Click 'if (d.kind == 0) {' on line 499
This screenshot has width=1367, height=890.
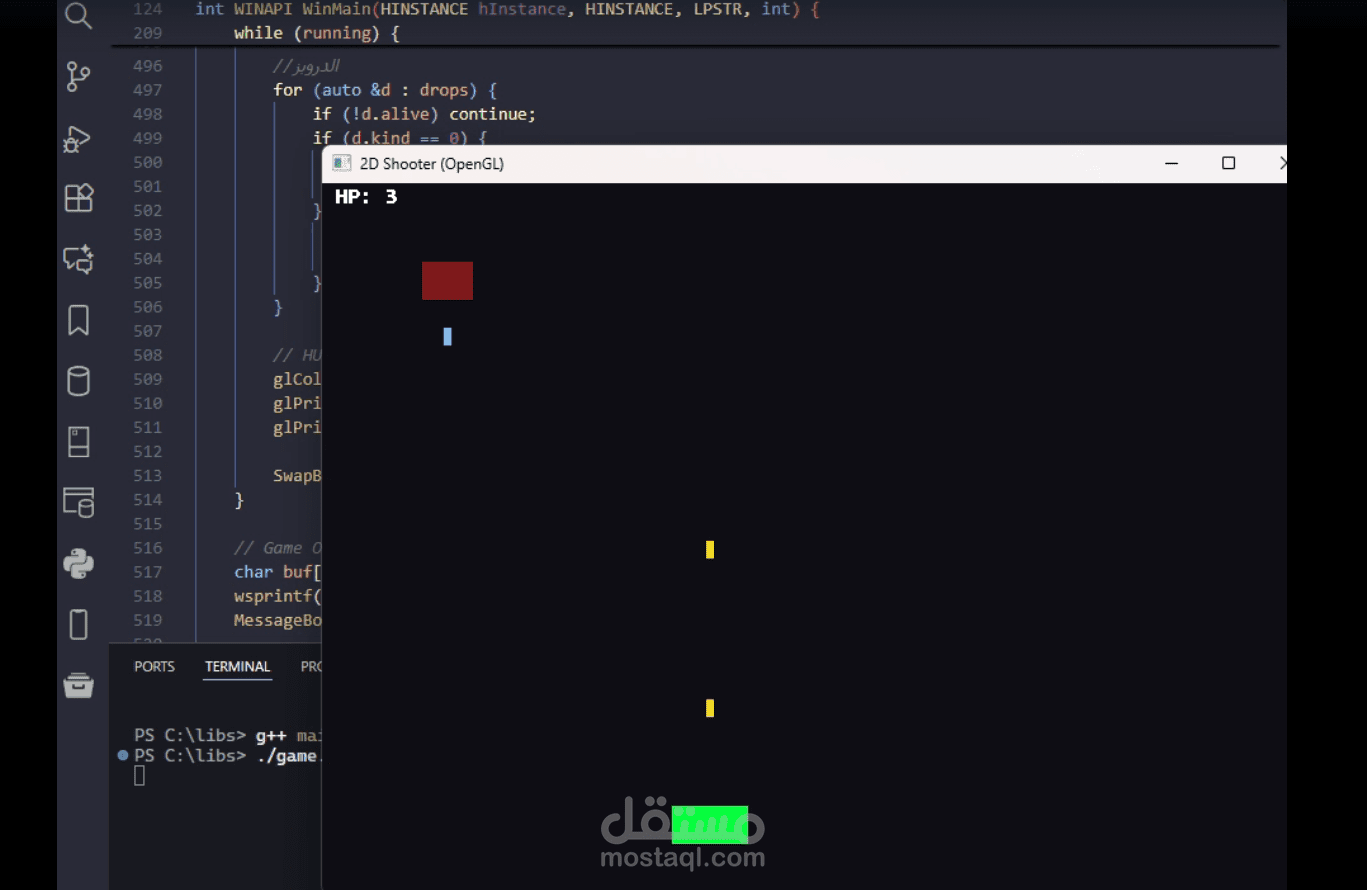tap(400, 138)
